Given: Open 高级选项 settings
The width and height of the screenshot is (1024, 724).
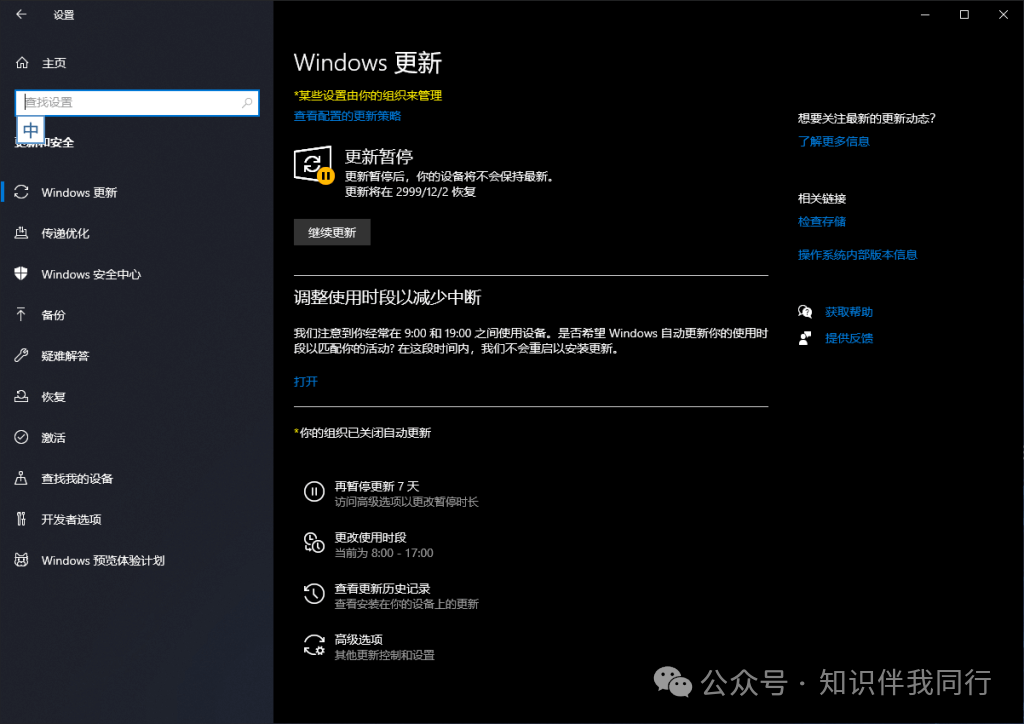Looking at the screenshot, I should tap(359, 639).
